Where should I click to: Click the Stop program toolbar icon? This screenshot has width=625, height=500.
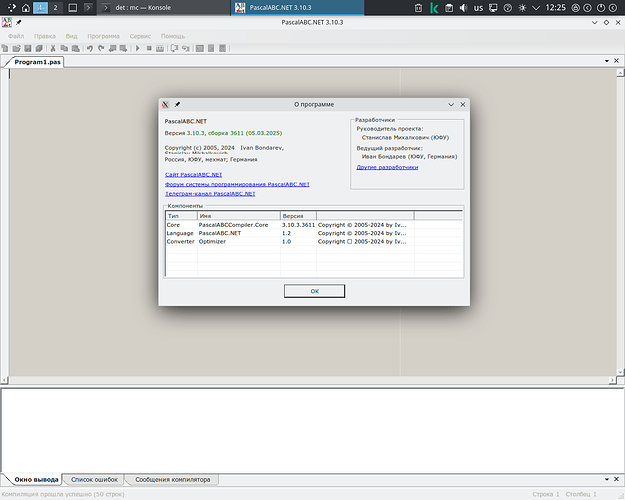coord(149,48)
